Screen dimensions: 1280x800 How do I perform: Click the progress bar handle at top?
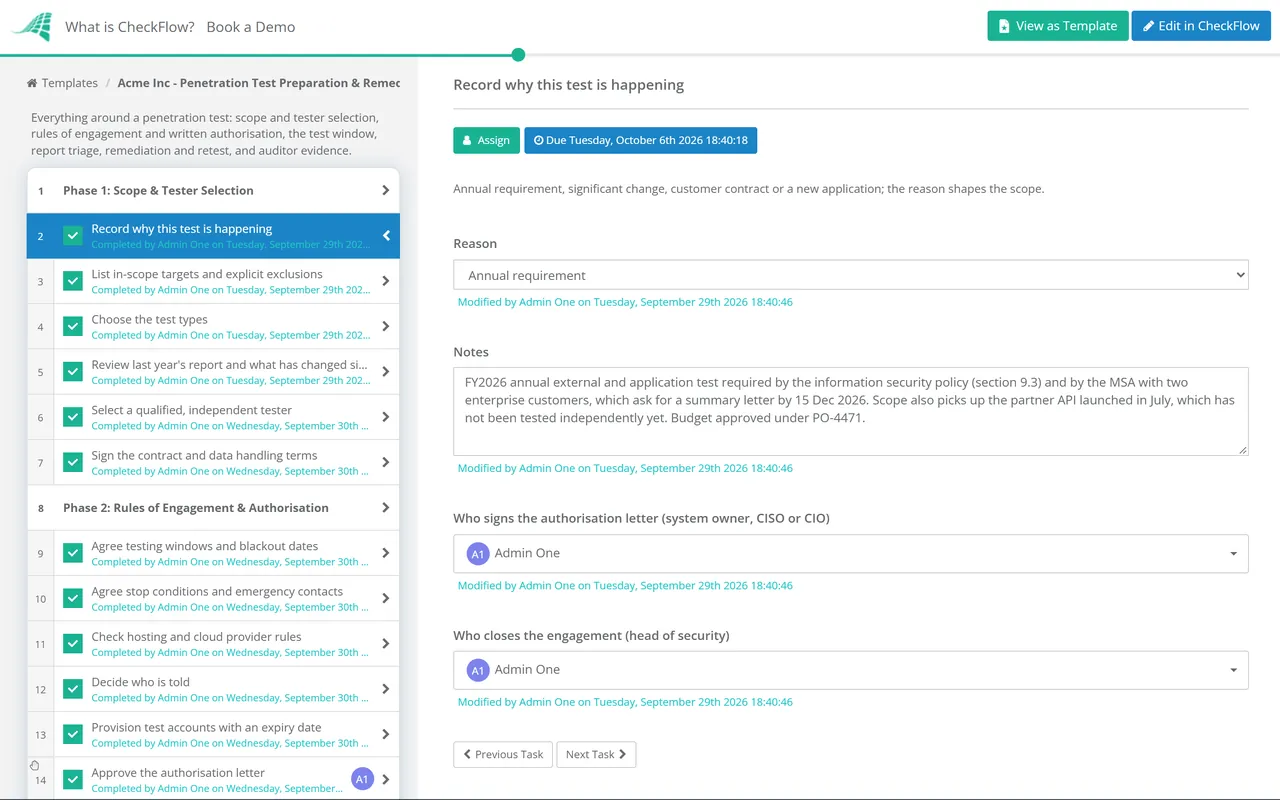click(x=518, y=55)
